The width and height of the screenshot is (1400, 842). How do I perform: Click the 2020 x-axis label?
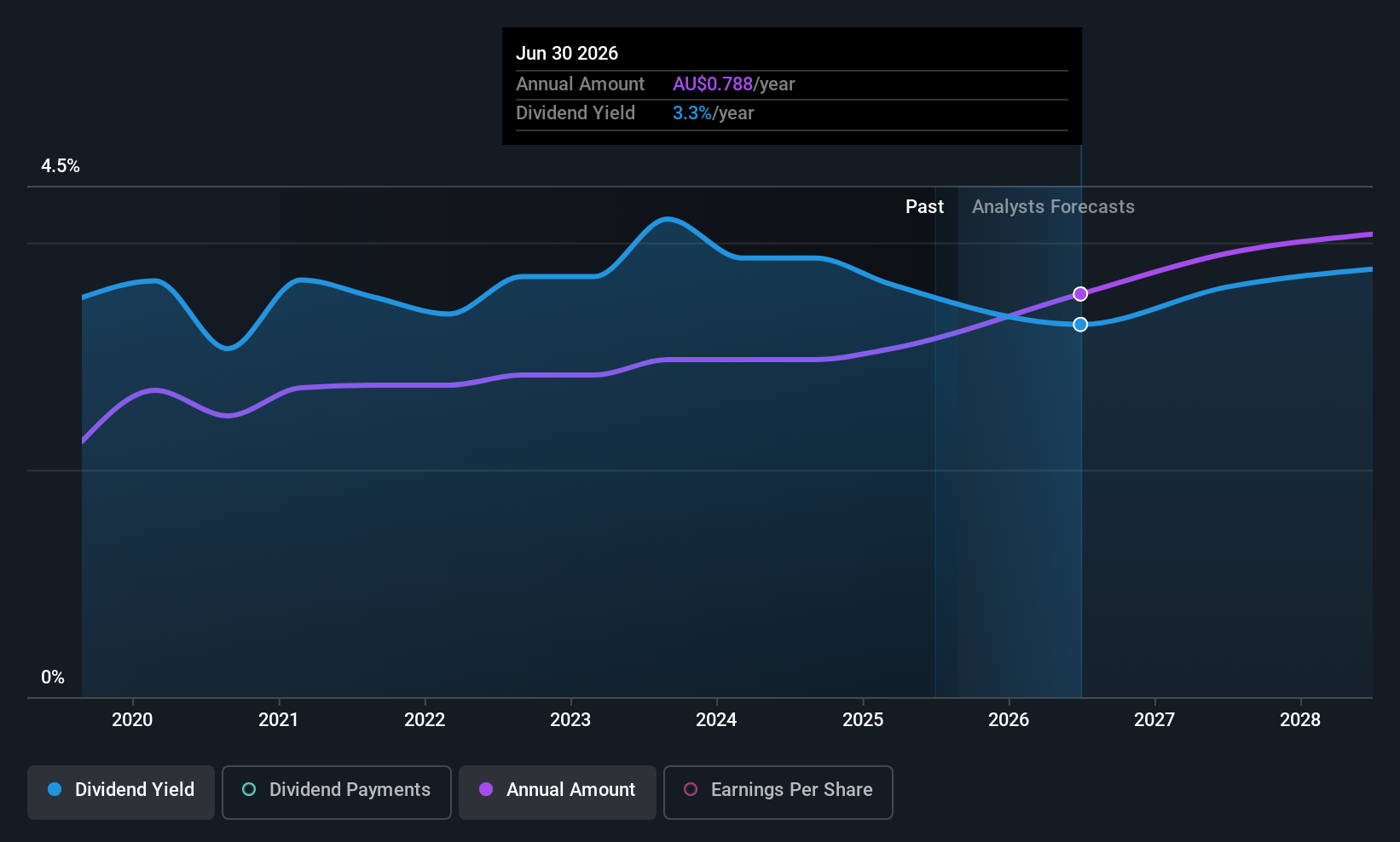[132, 720]
